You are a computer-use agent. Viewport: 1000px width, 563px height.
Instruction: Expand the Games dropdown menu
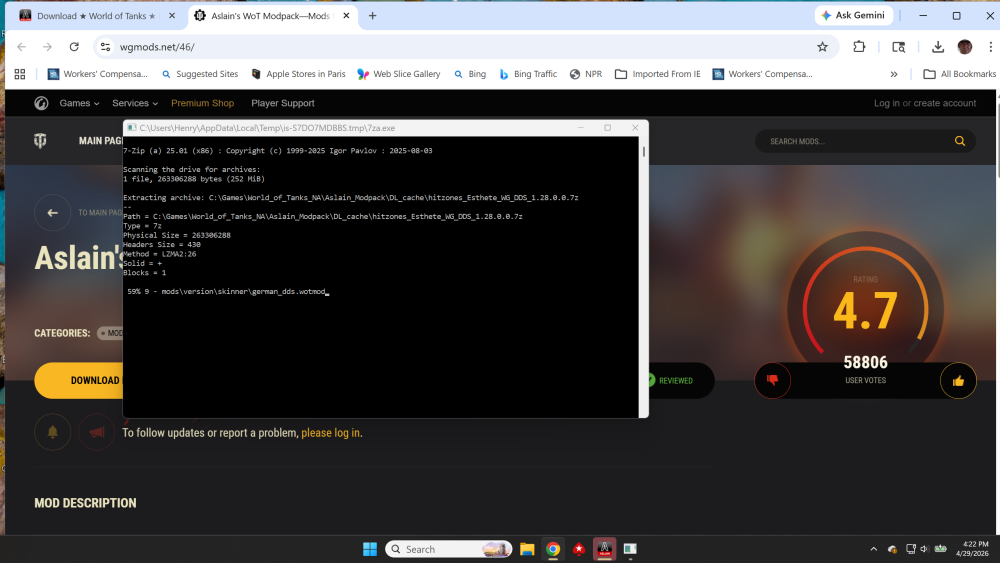79,103
